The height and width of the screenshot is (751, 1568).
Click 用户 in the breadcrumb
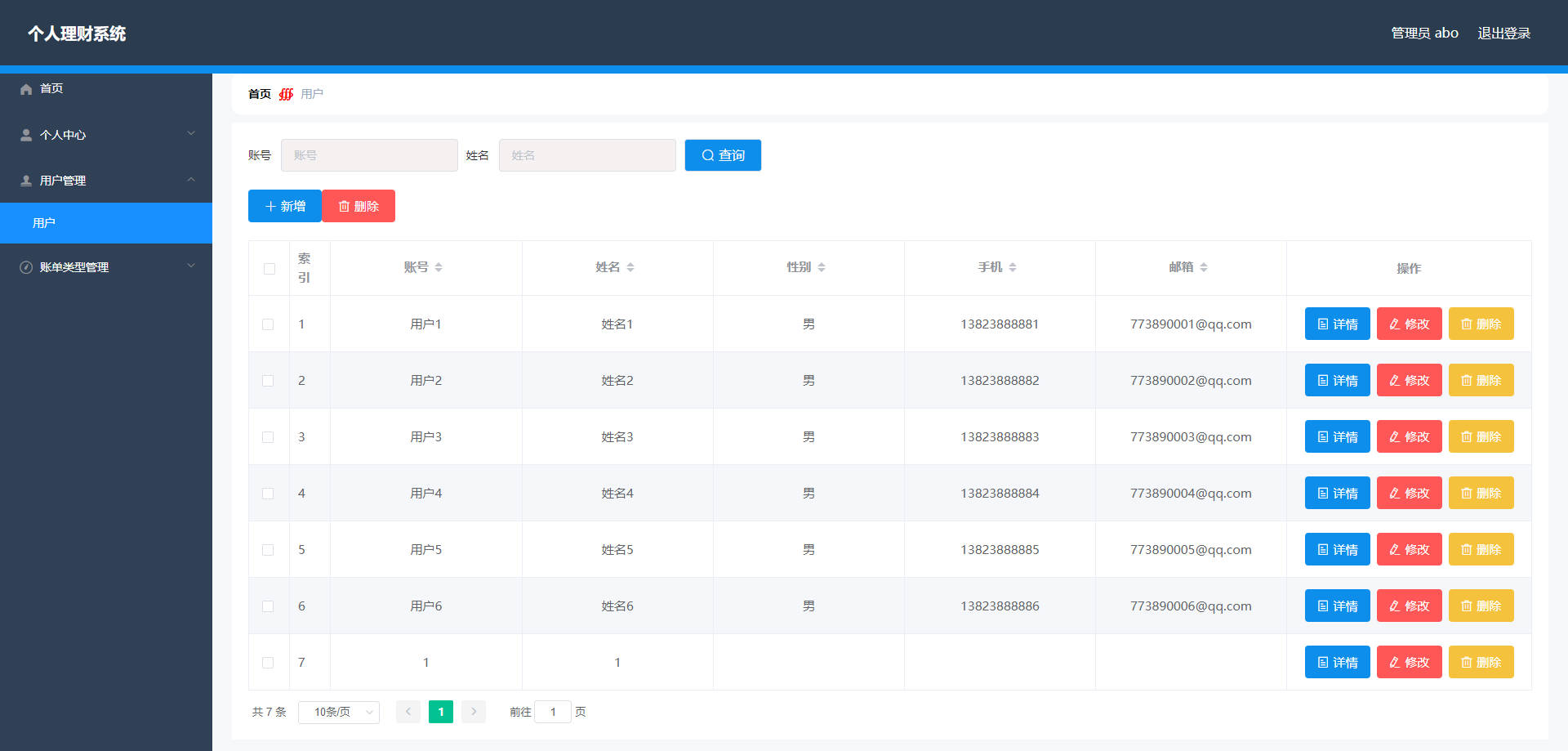click(312, 94)
